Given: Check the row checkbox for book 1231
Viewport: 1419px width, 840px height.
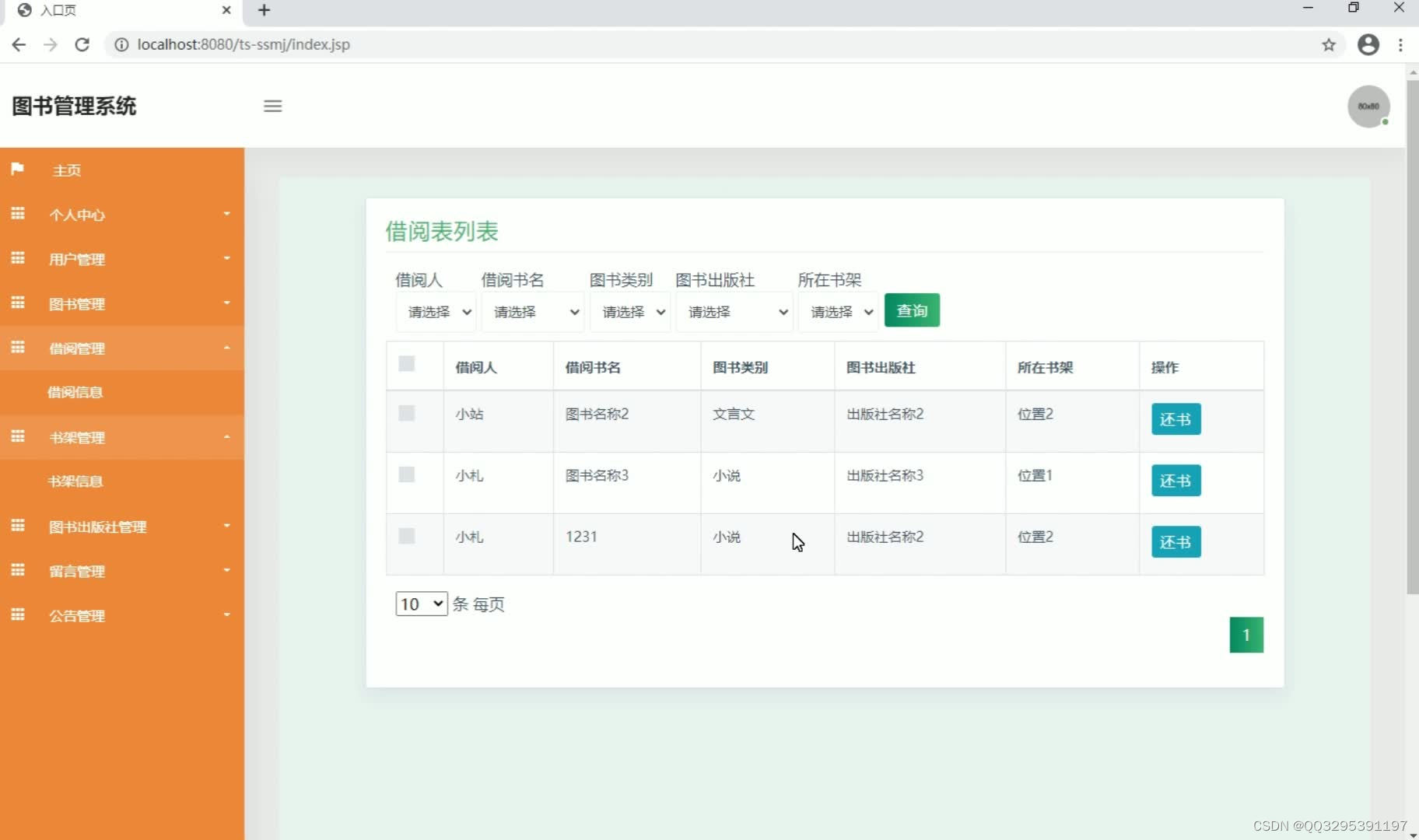Looking at the screenshot, I should [406, 536].
